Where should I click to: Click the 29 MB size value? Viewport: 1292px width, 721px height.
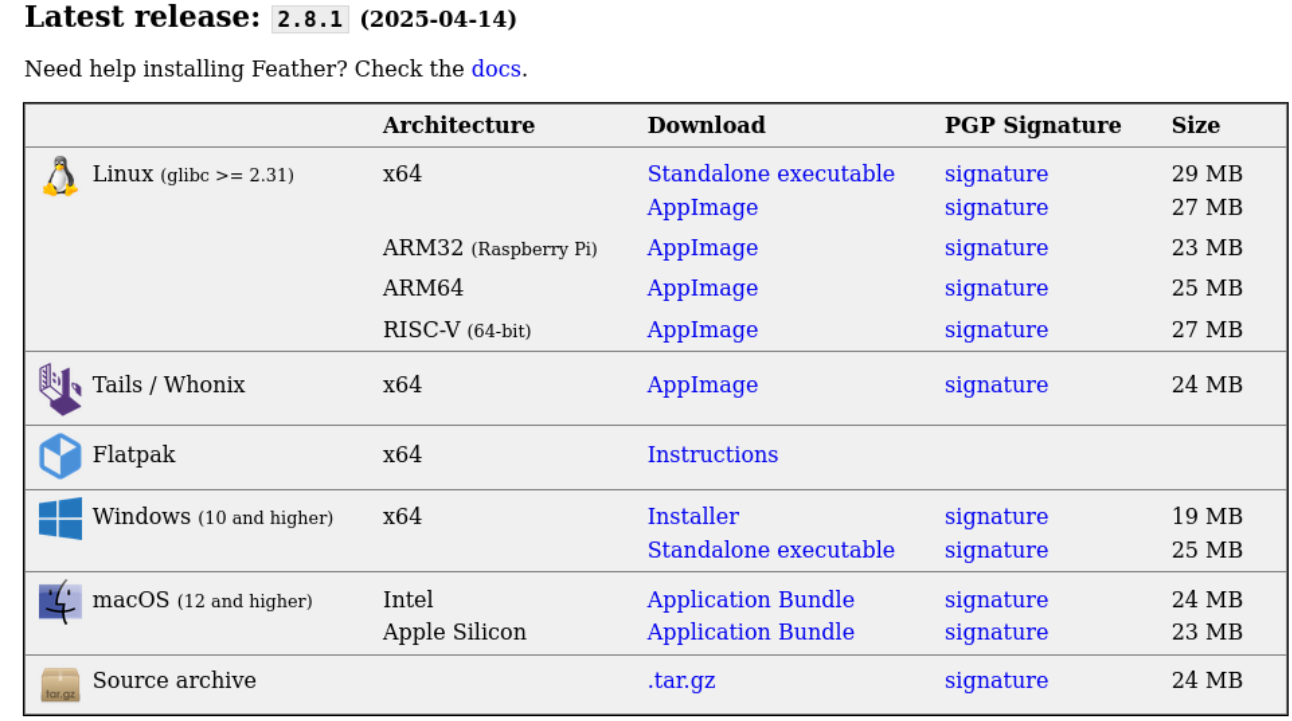point(1207,174)
